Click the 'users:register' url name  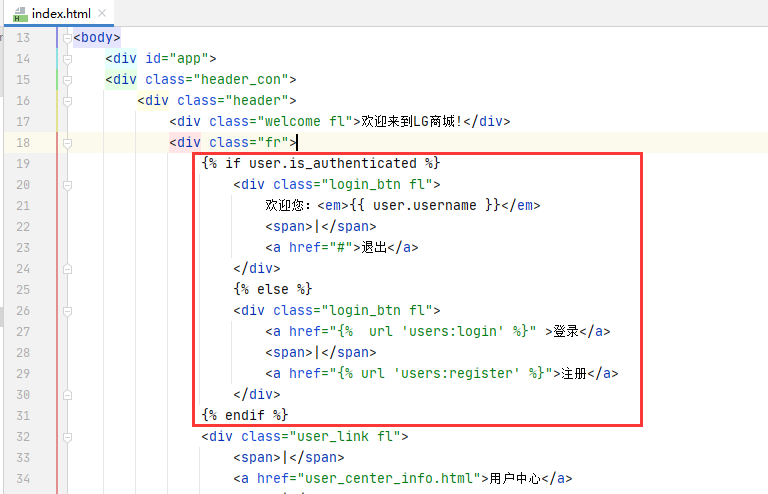(x=456, y=374)
